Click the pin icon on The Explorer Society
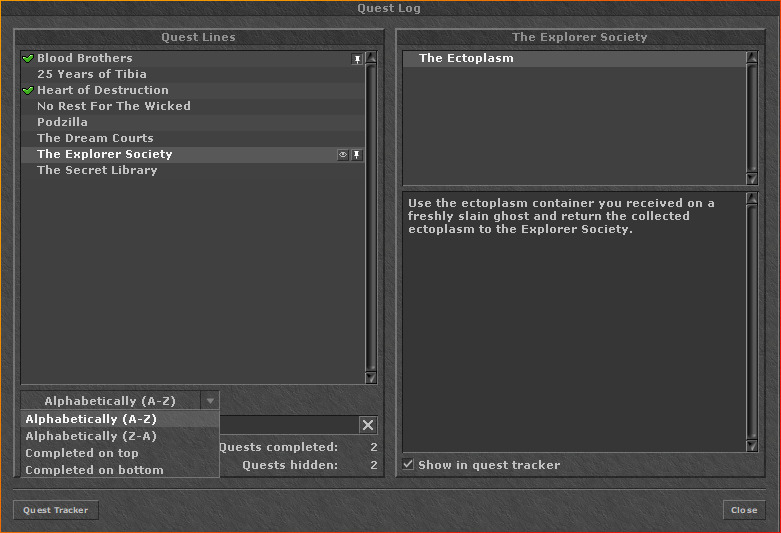 (357, 155)
